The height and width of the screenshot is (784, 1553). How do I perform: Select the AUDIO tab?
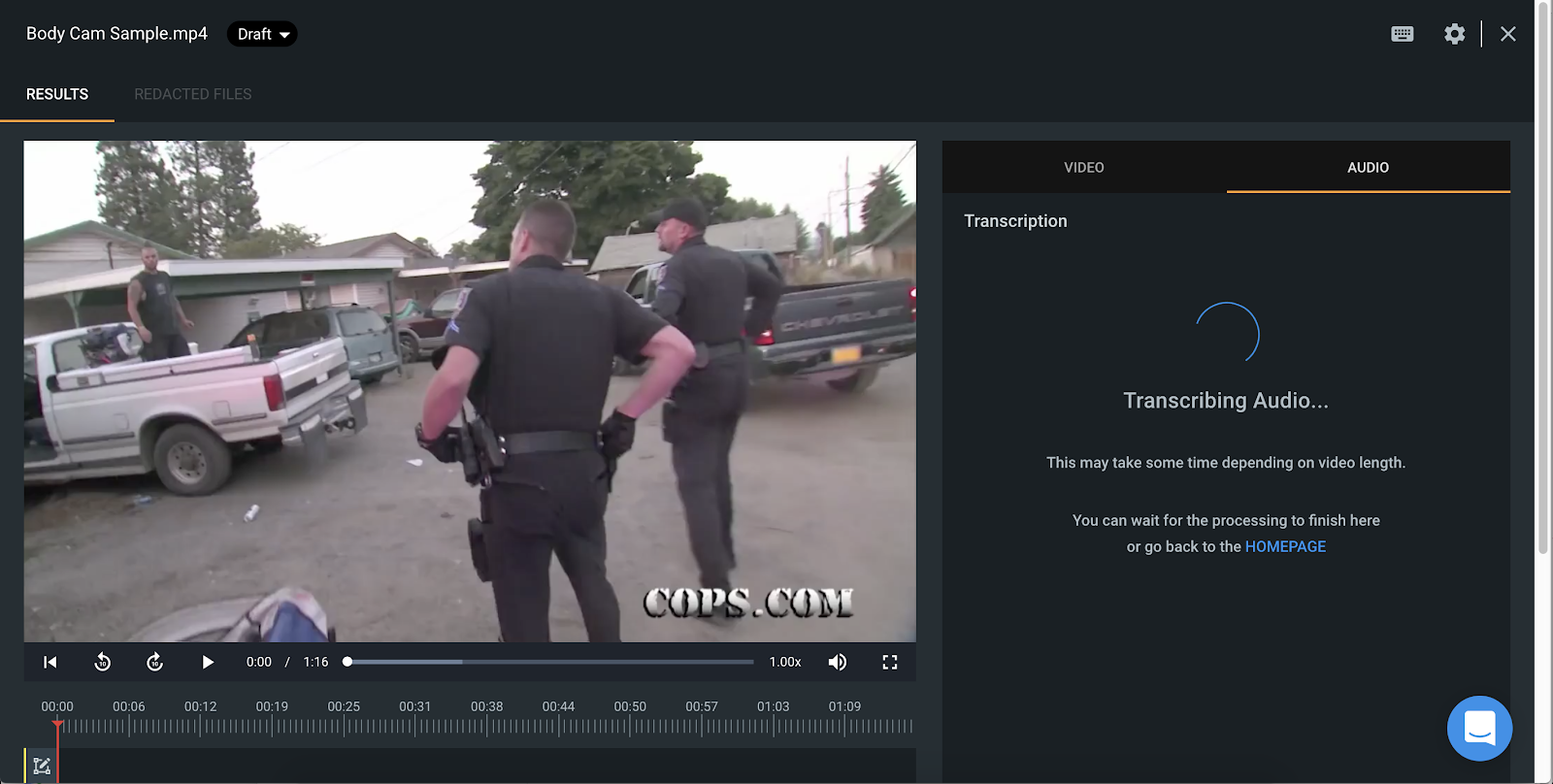[1368, 168]
